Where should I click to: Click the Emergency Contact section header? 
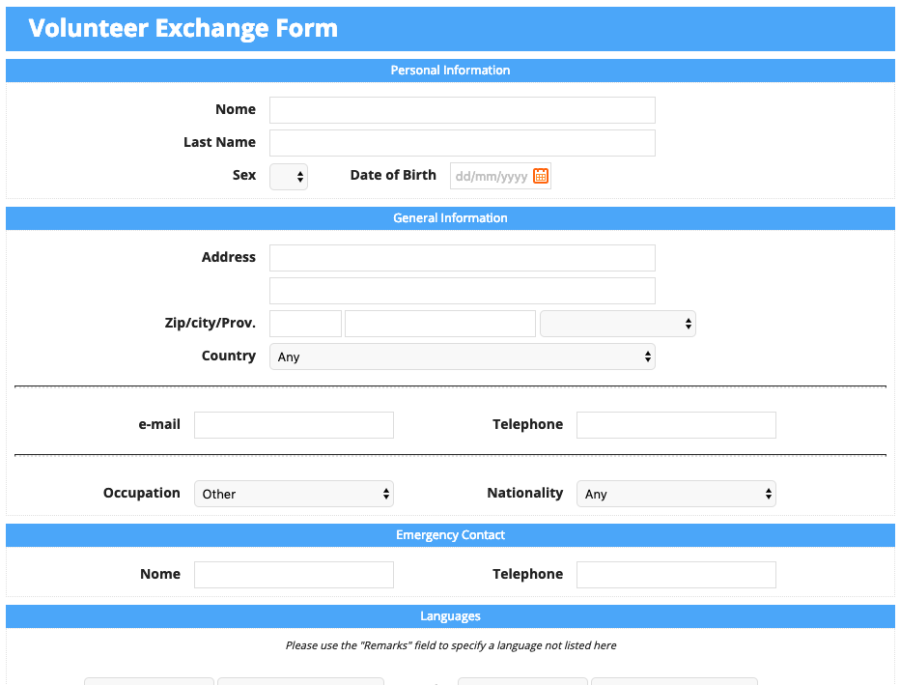coord(450,535)
